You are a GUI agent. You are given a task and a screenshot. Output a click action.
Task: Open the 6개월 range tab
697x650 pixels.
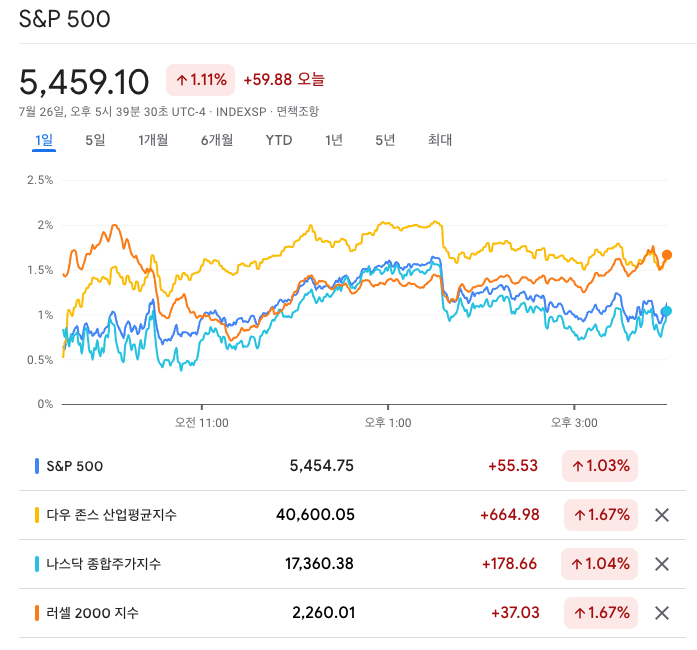(217, 140)
